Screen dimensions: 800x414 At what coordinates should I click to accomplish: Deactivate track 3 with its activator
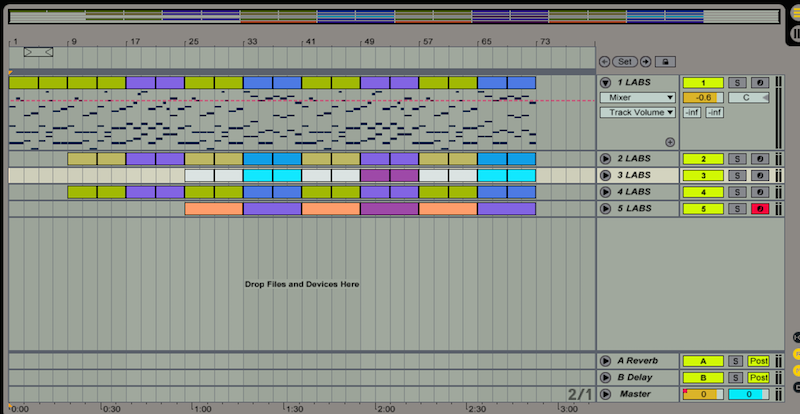tap(703, 176)
